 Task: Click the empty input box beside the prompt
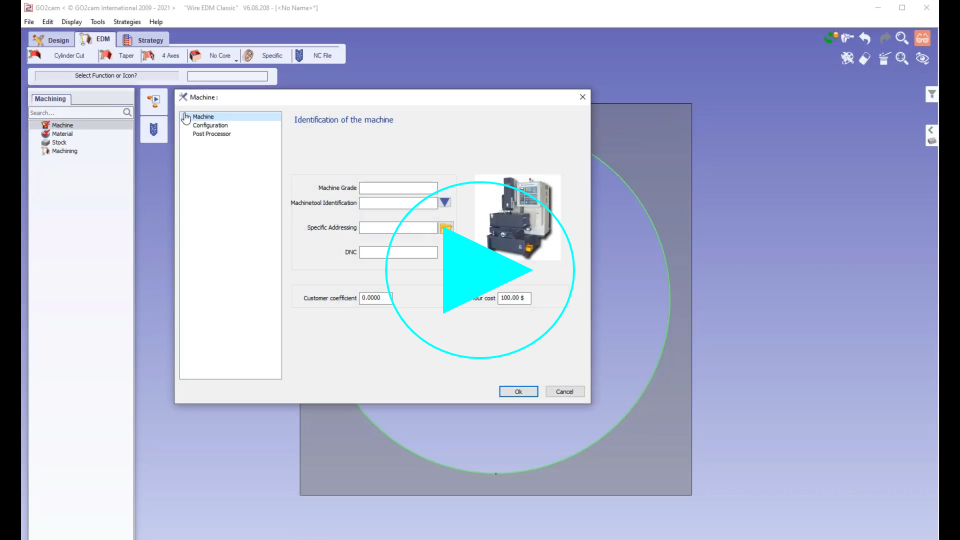(x=227, y=77)
